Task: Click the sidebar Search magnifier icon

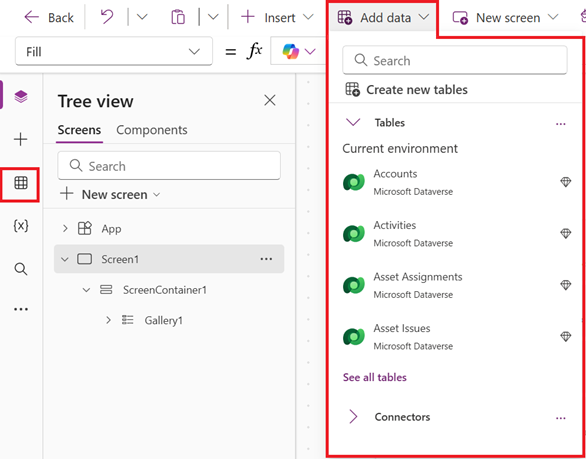Action: click(21, 269)
